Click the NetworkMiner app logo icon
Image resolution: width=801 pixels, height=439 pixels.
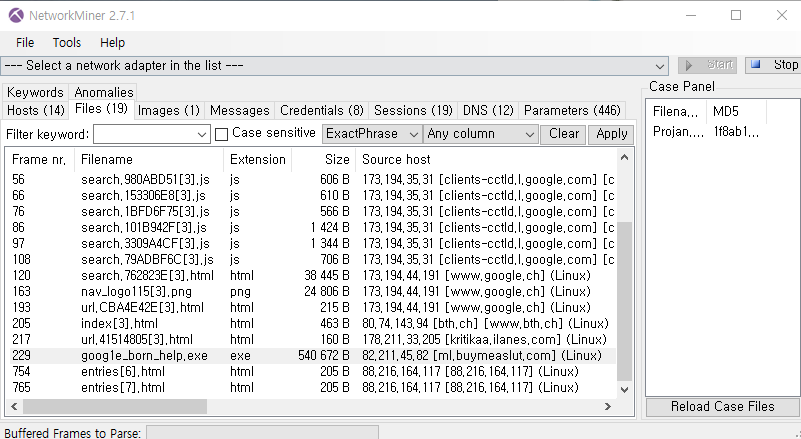coord(16,15)
